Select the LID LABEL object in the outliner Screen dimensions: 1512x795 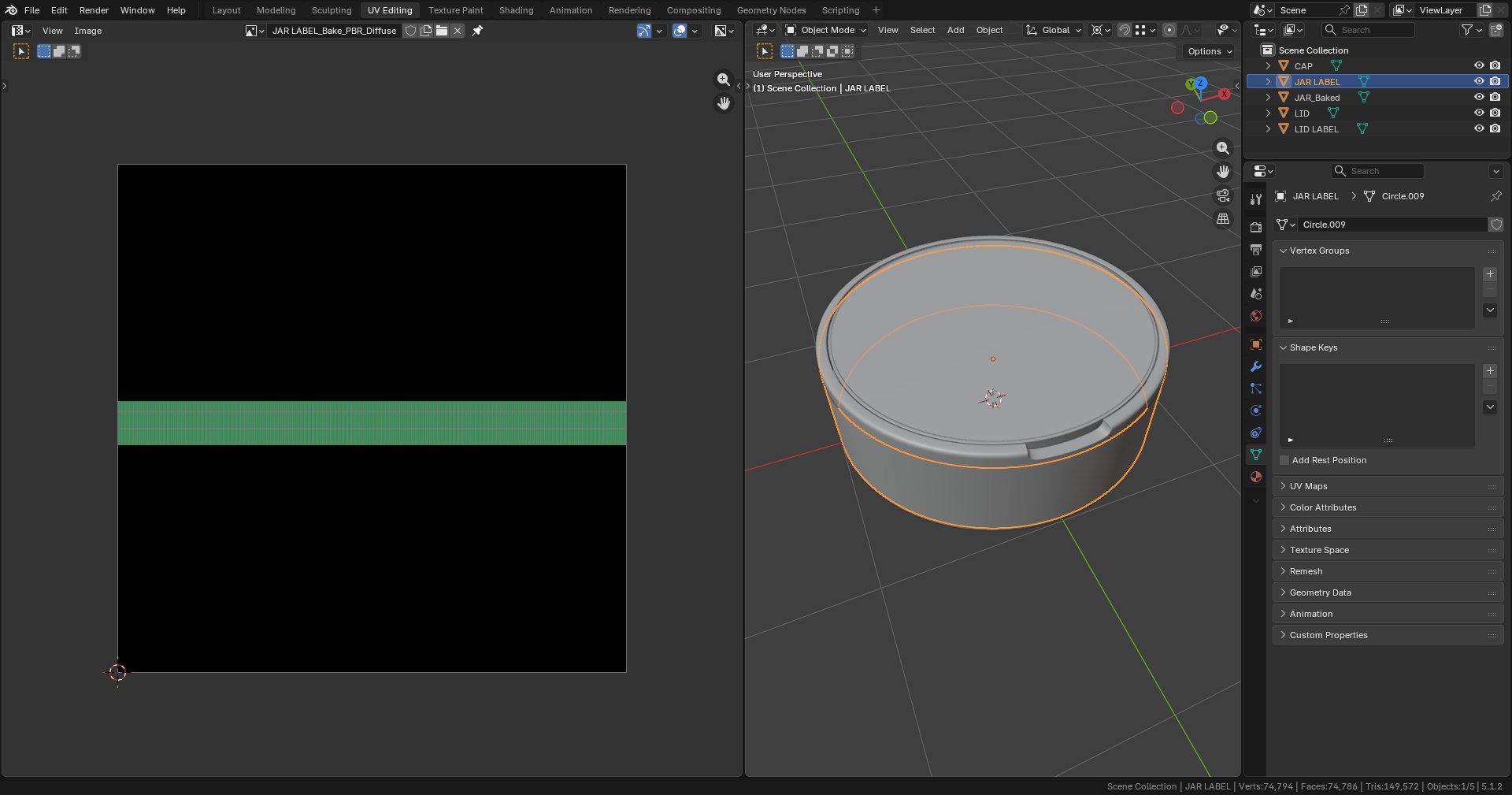[x=1316, y=129]
